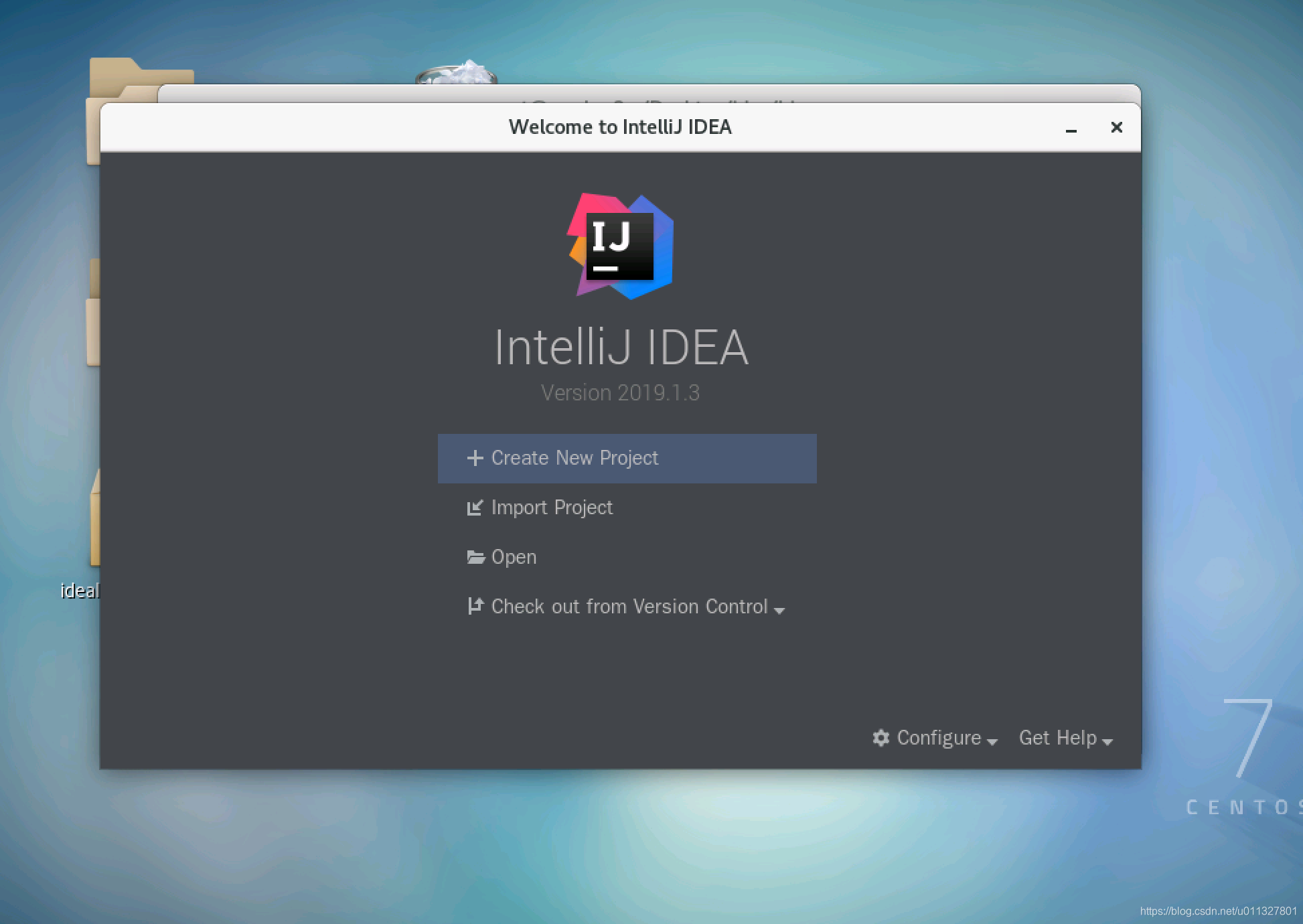Click the version control branch icon
Viewport: 1303px width, 924px height.
tap(475, 606)
